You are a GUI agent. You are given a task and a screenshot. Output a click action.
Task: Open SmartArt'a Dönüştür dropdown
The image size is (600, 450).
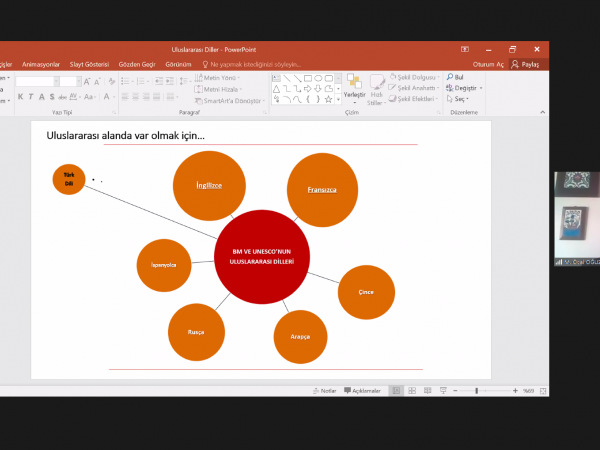click(230, 101)
